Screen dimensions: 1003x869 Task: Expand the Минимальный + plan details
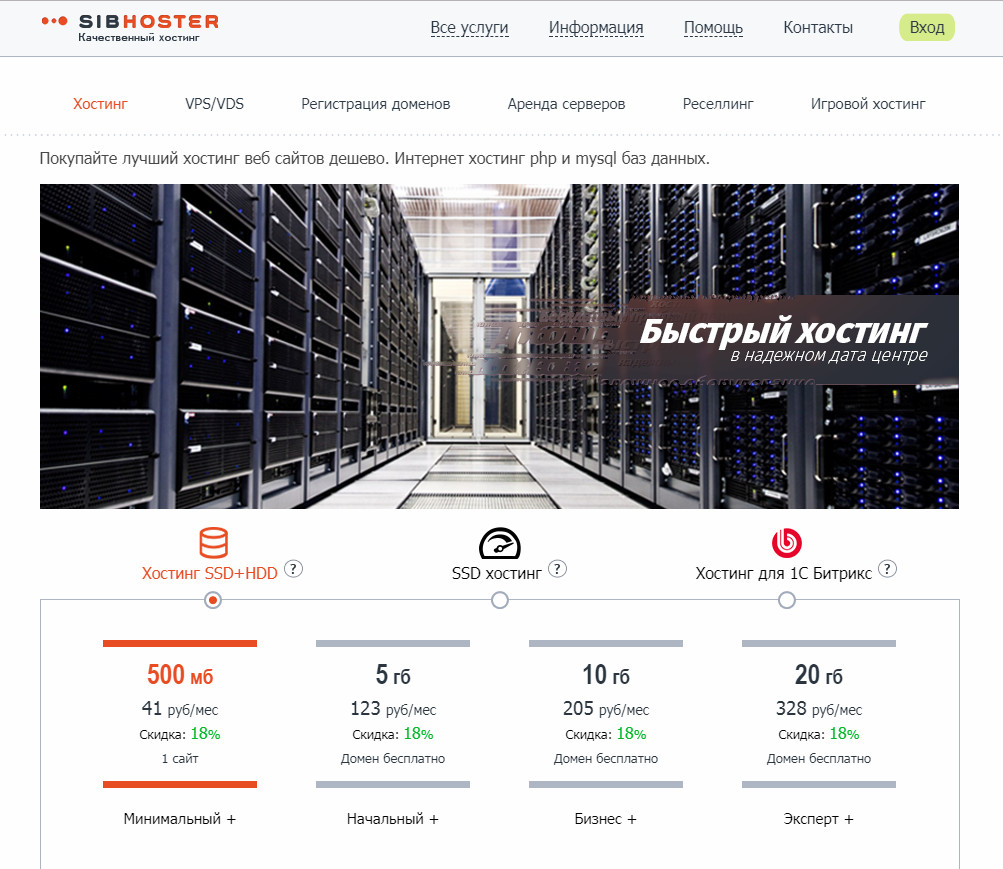point(180,819)
